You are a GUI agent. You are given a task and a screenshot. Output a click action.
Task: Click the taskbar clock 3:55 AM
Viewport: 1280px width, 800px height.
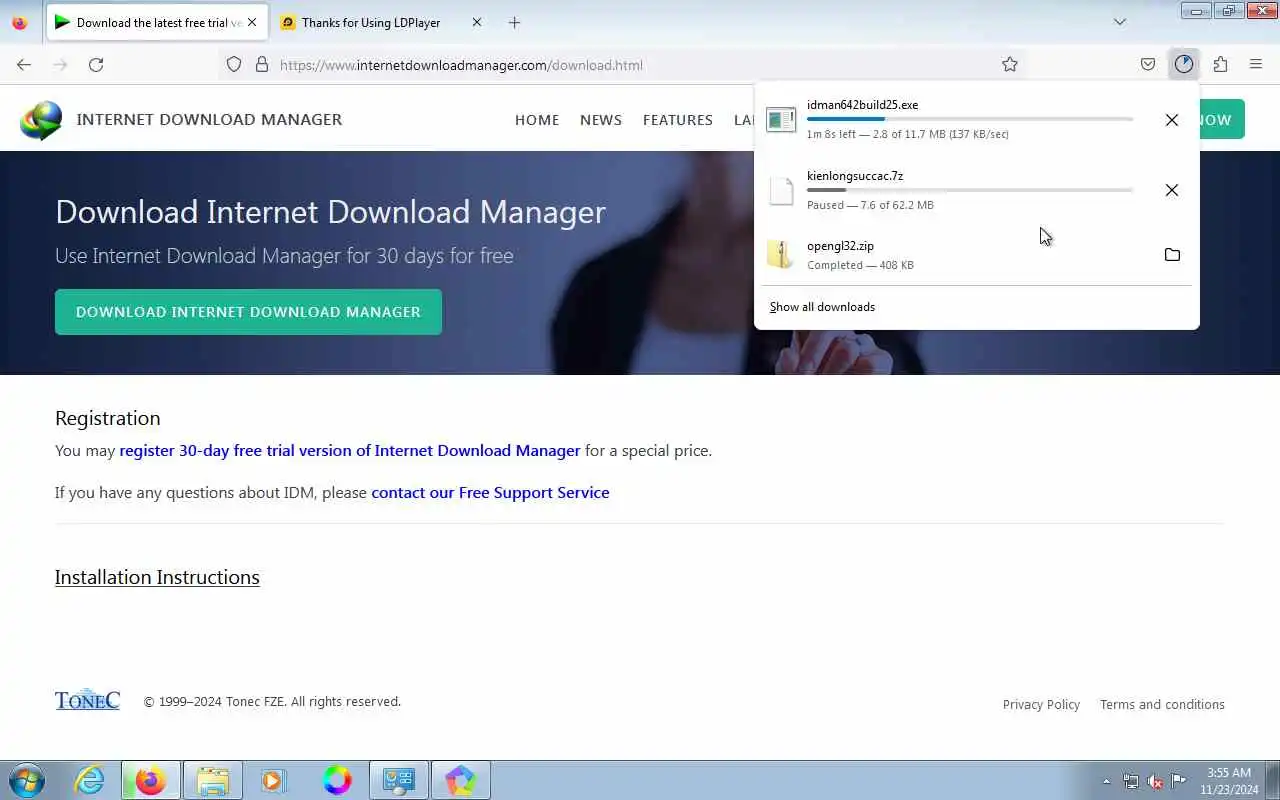tap(1229, 781)
